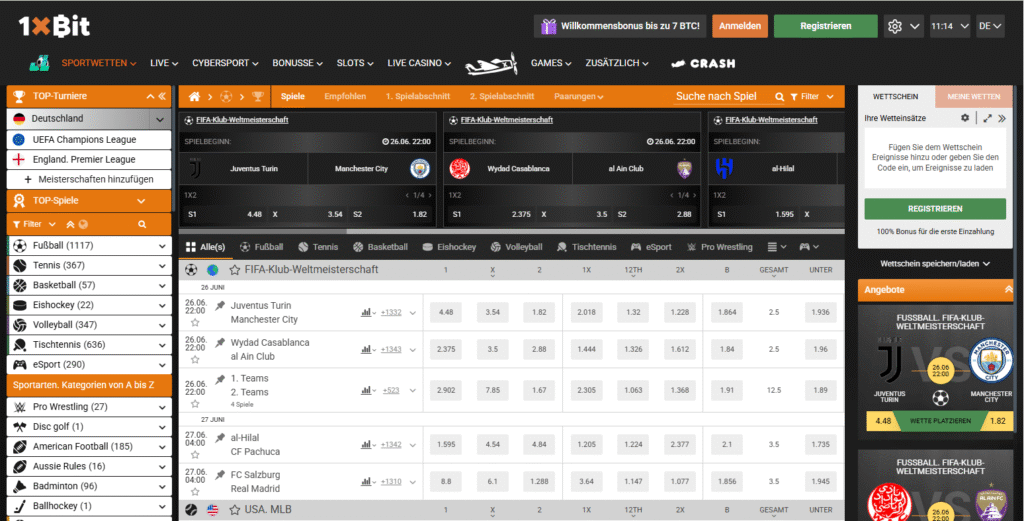Open SPORTWETTEN menu
1024x521 pixels.
pyautogui.click(x=99, y=63)
